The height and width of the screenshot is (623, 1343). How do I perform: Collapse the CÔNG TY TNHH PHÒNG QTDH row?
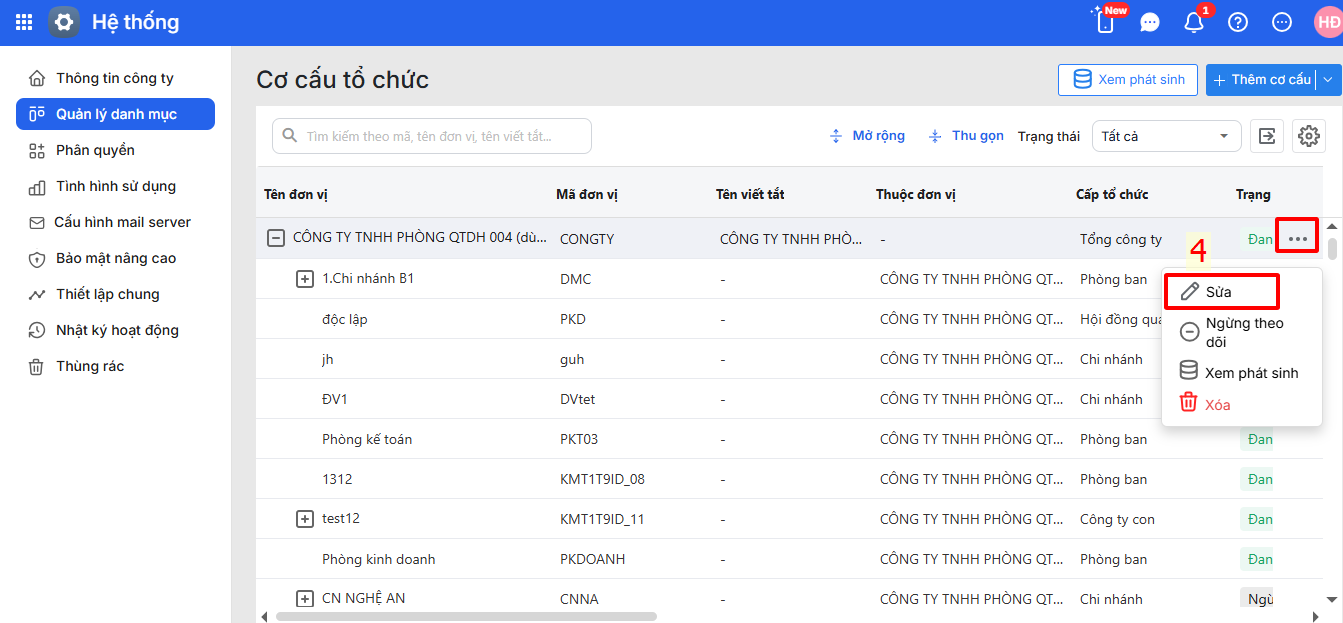[x=275, y=238]
